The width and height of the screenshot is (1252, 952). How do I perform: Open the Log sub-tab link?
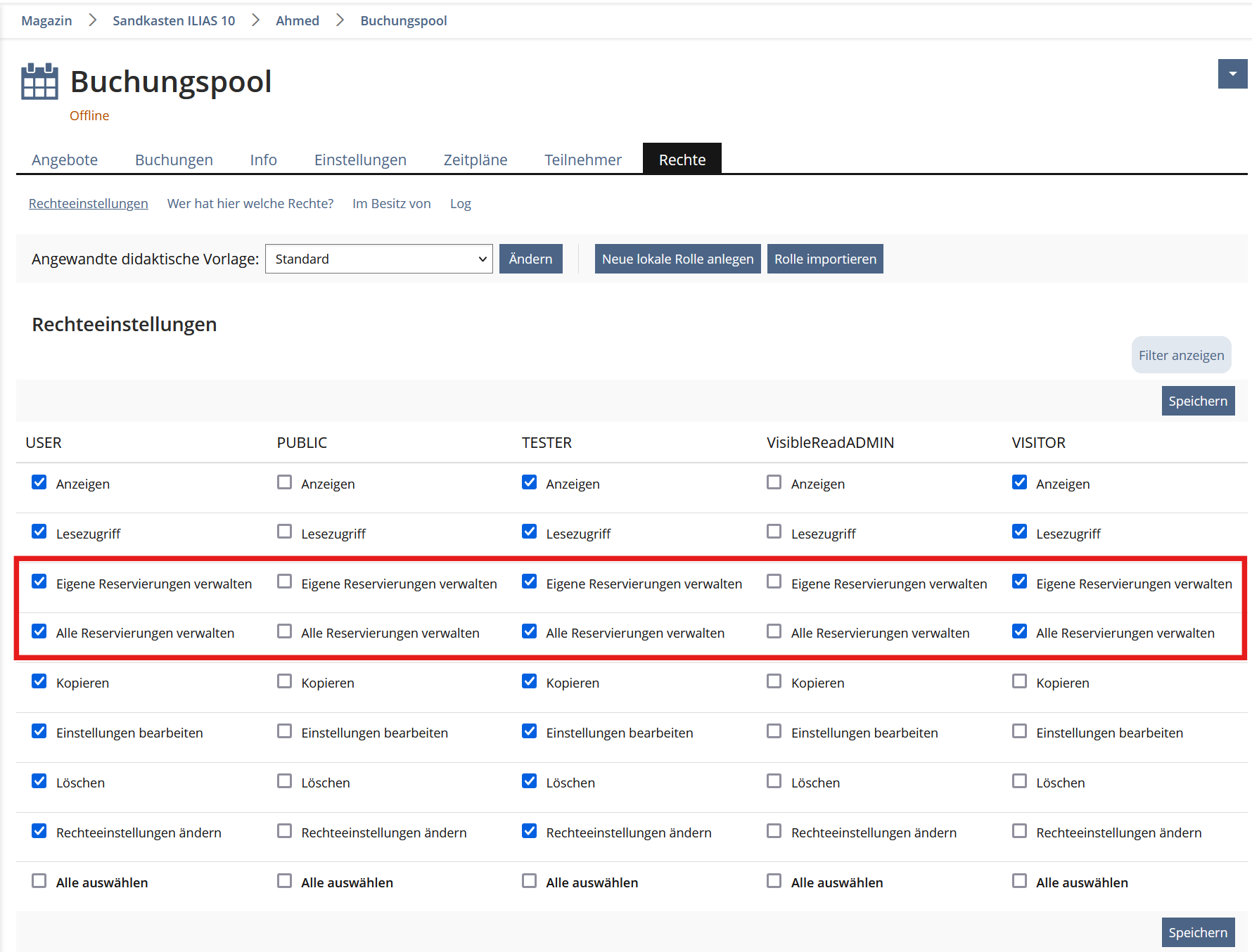(x=460, y=203)
